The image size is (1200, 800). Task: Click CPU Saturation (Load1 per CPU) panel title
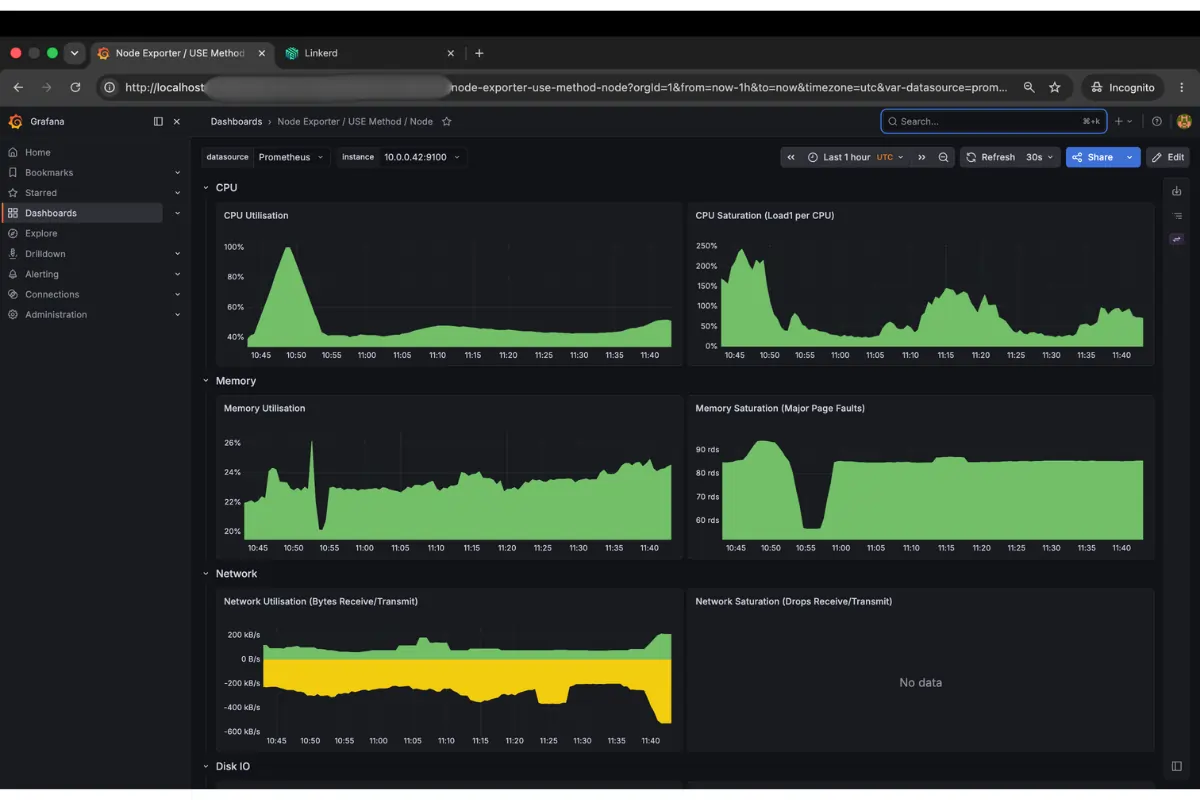coord(765,216)
